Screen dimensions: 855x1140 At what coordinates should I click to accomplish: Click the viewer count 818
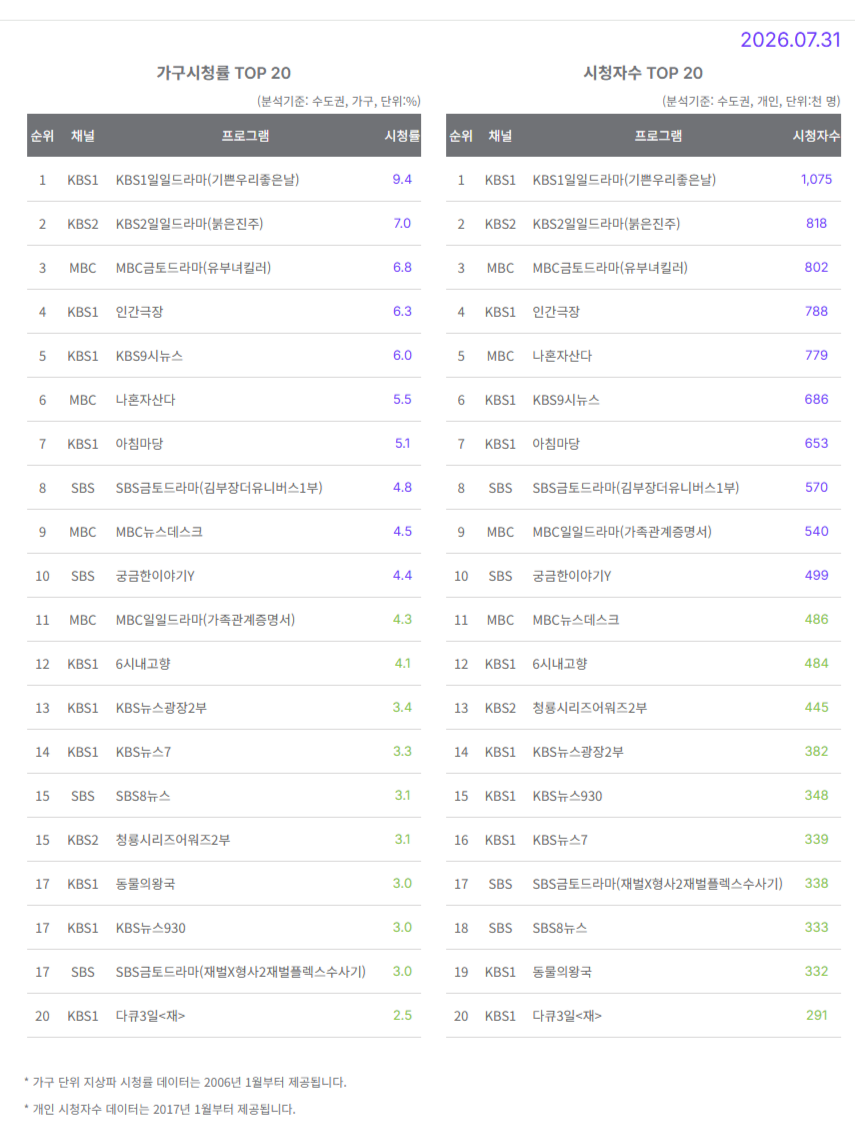coord(816,223)
